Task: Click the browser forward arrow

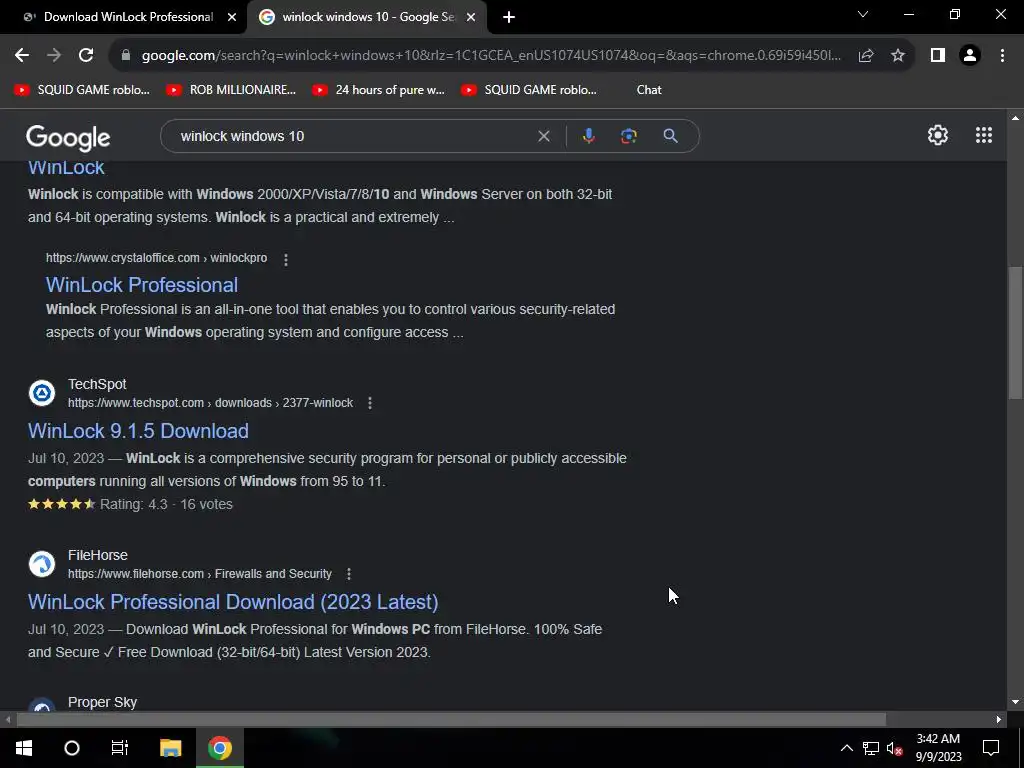Action: click(x=54, y=56)
